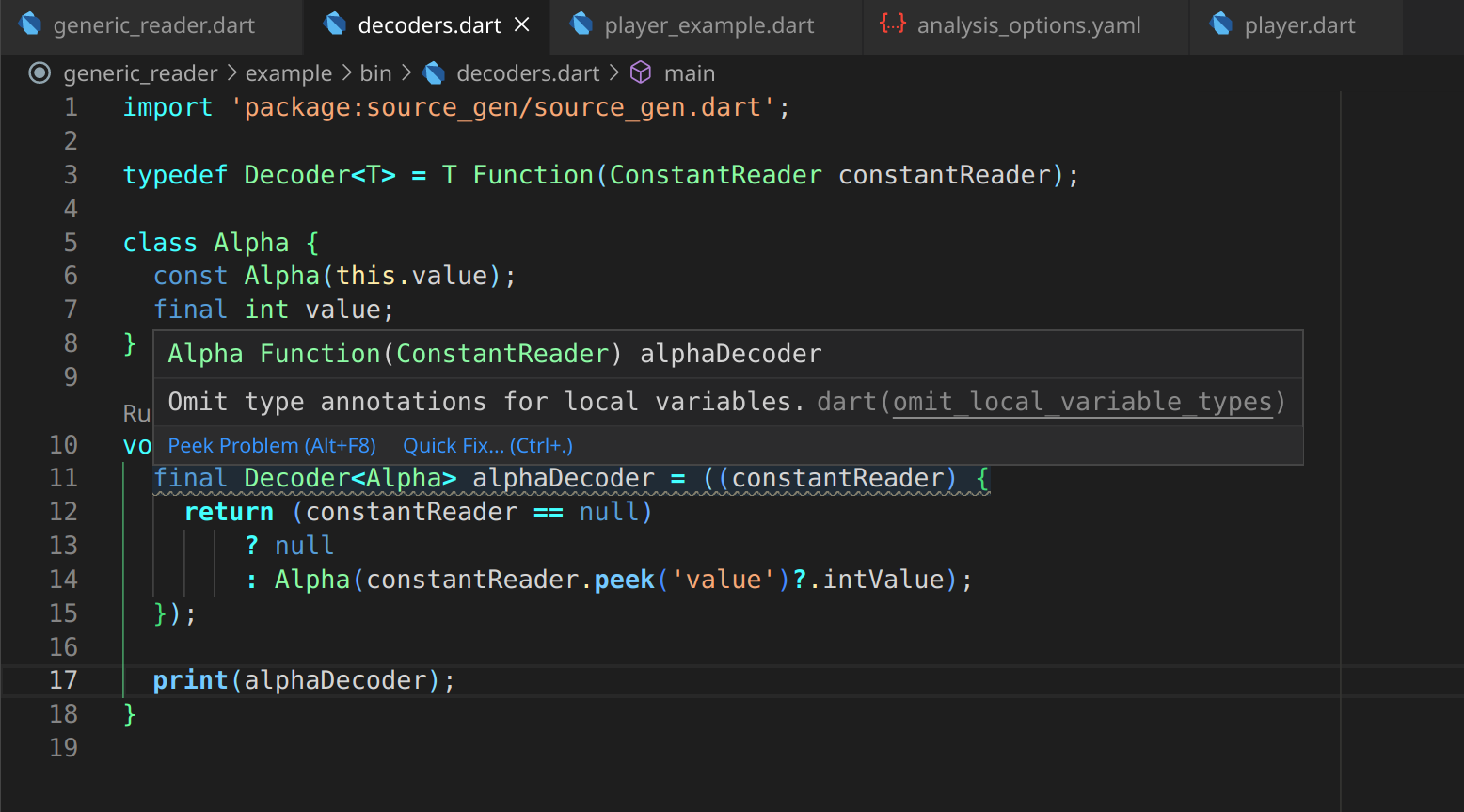Click the Dart icon on player_example.dart tab

(581, 24)
